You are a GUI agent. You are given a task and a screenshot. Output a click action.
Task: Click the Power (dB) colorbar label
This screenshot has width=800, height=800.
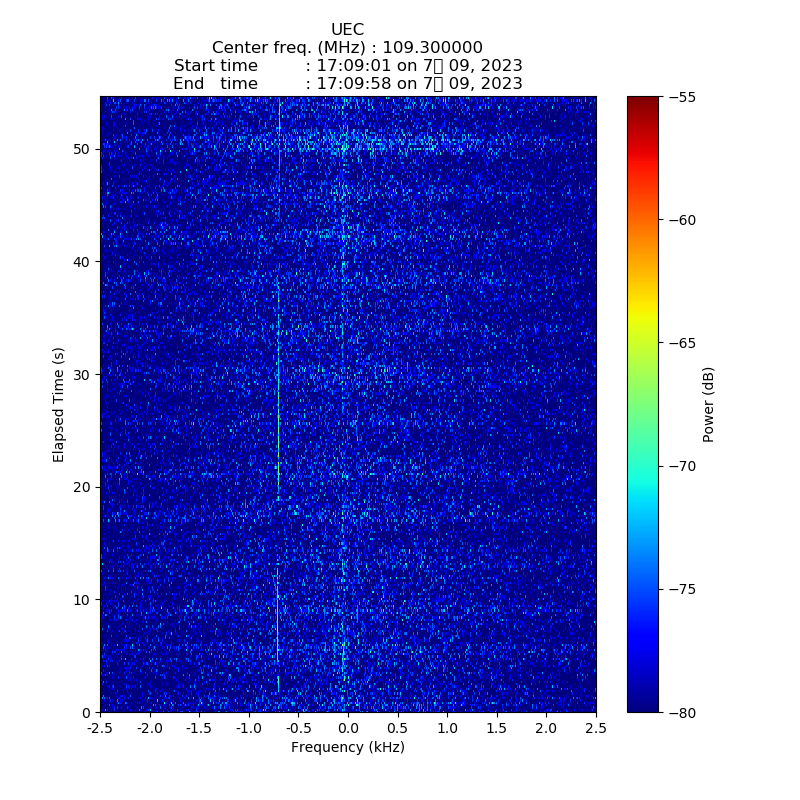708,405
